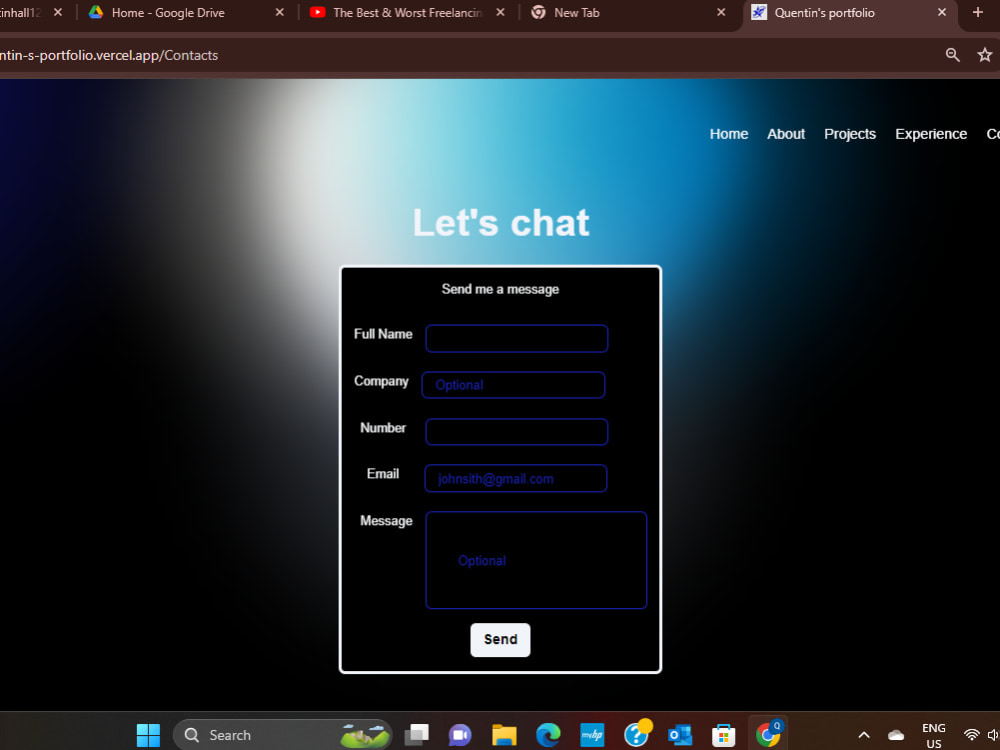Image resolution: width=1000 pixels, height=750 pixels.
Task: Go to the About page link
Action: tap(786, 134)
